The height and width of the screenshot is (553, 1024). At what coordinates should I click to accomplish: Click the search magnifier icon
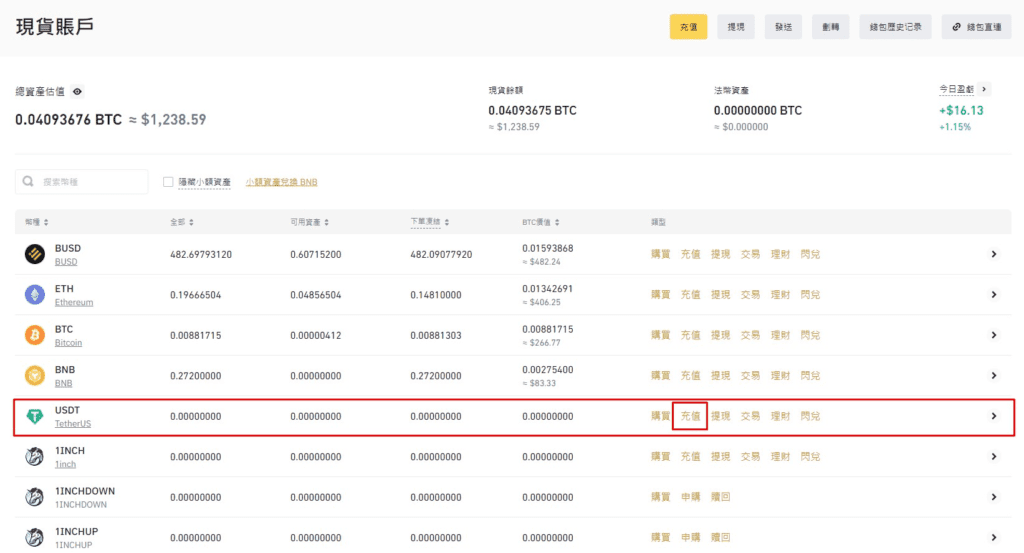tap(28, 182)
